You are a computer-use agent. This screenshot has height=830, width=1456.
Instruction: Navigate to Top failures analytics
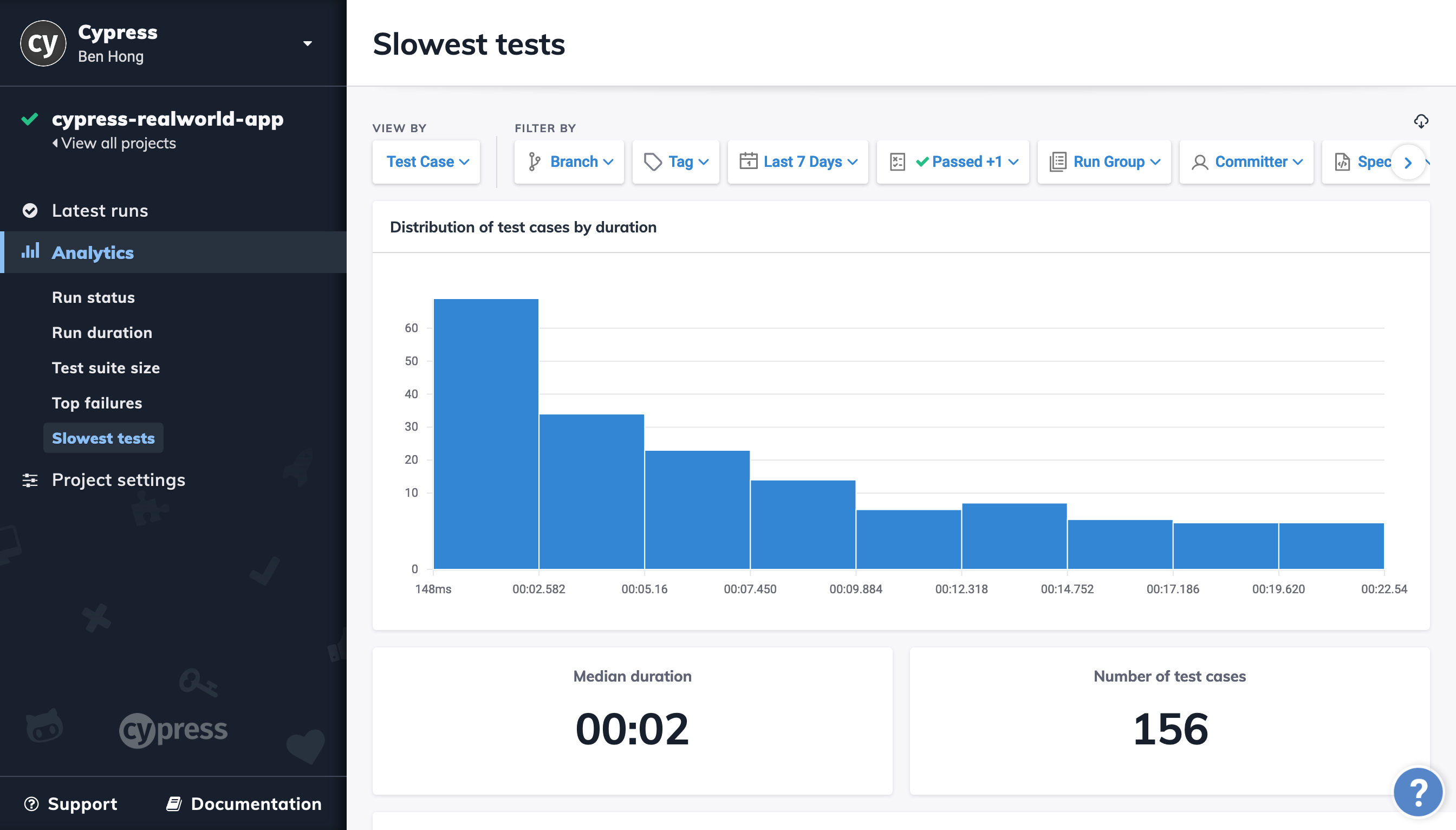point(97,402)
